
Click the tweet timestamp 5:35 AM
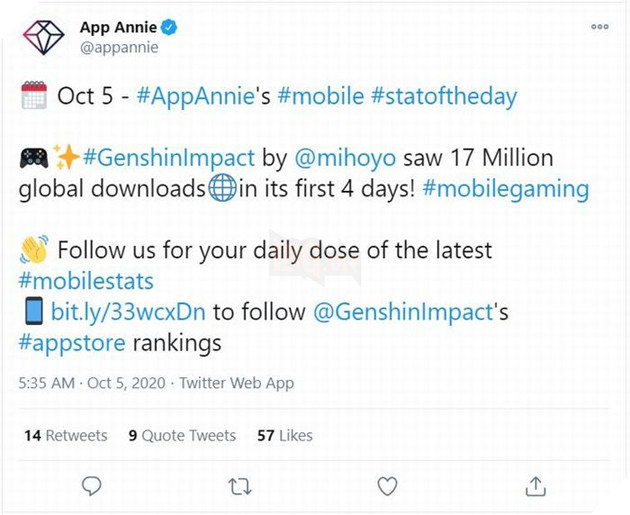coord(47,383)
